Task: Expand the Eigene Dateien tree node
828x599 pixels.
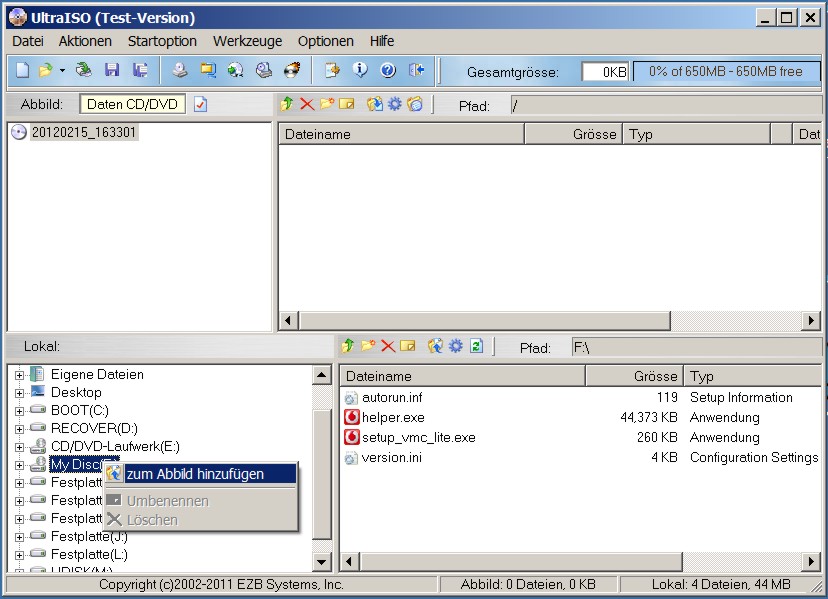Action: click(x=19, y=374)
